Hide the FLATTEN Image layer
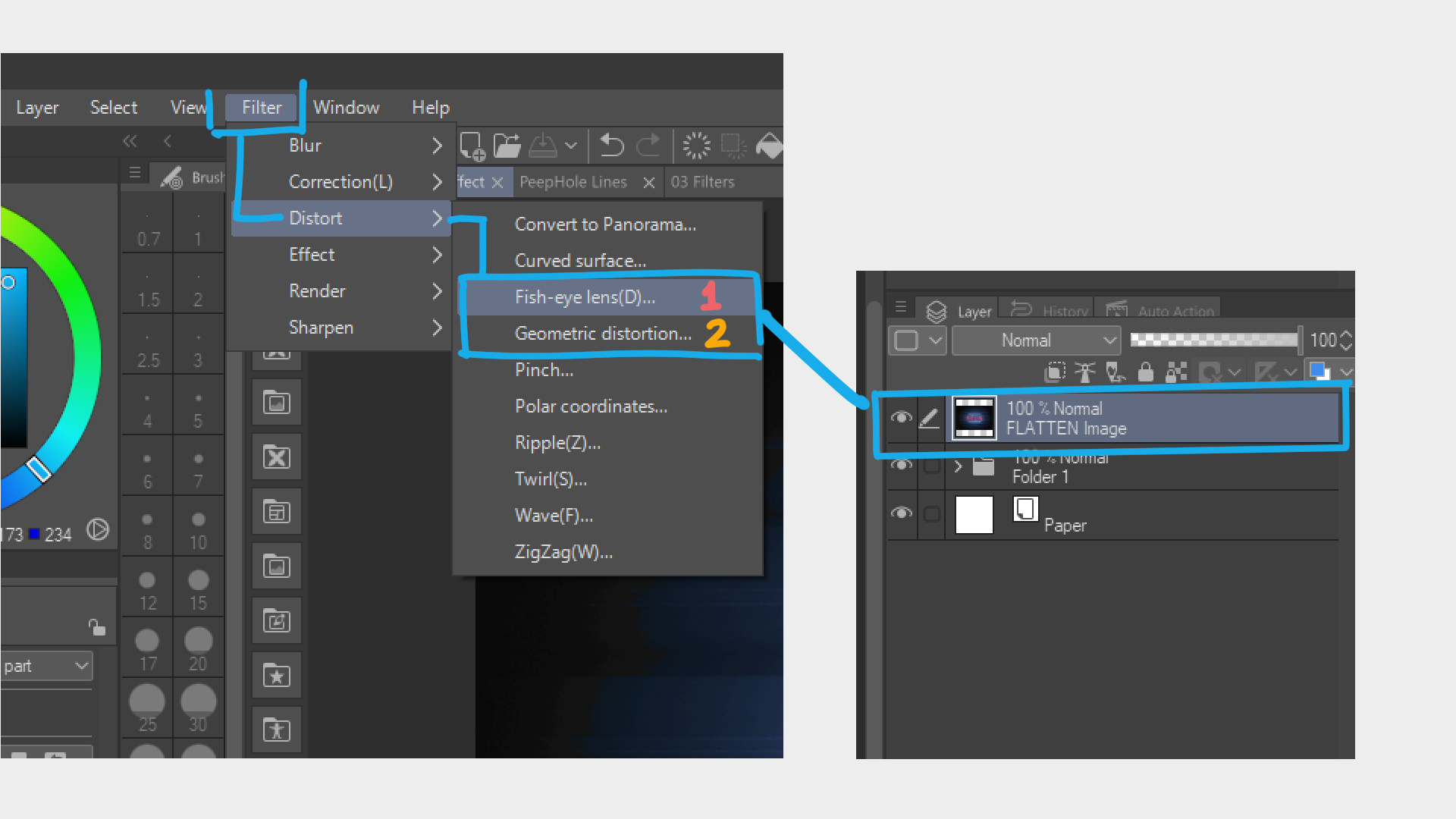Screen dimensions: 1456x819 tap(902, 417)
